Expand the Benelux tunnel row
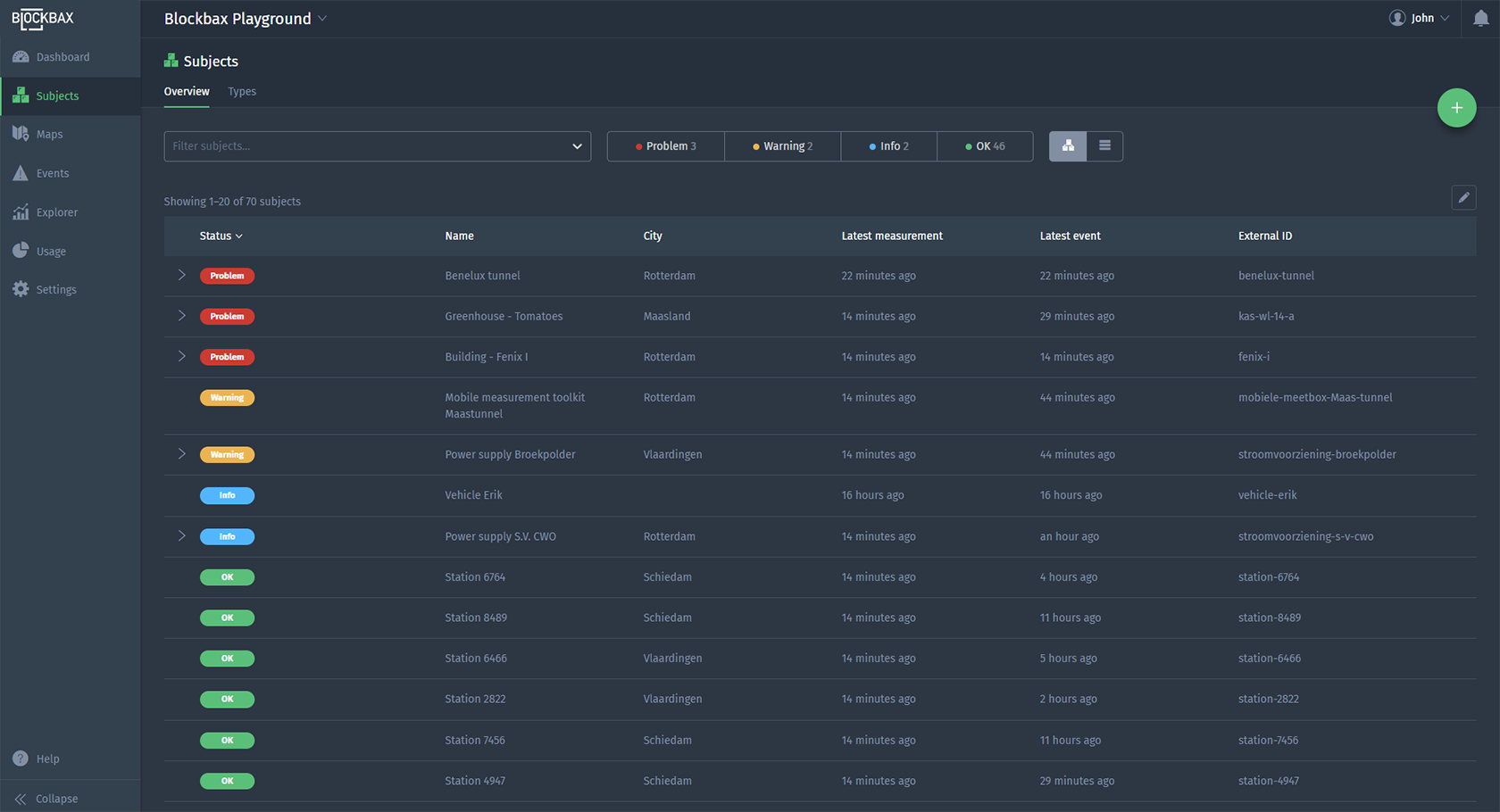Screen dimensions: 1500x812 (181, 276)
